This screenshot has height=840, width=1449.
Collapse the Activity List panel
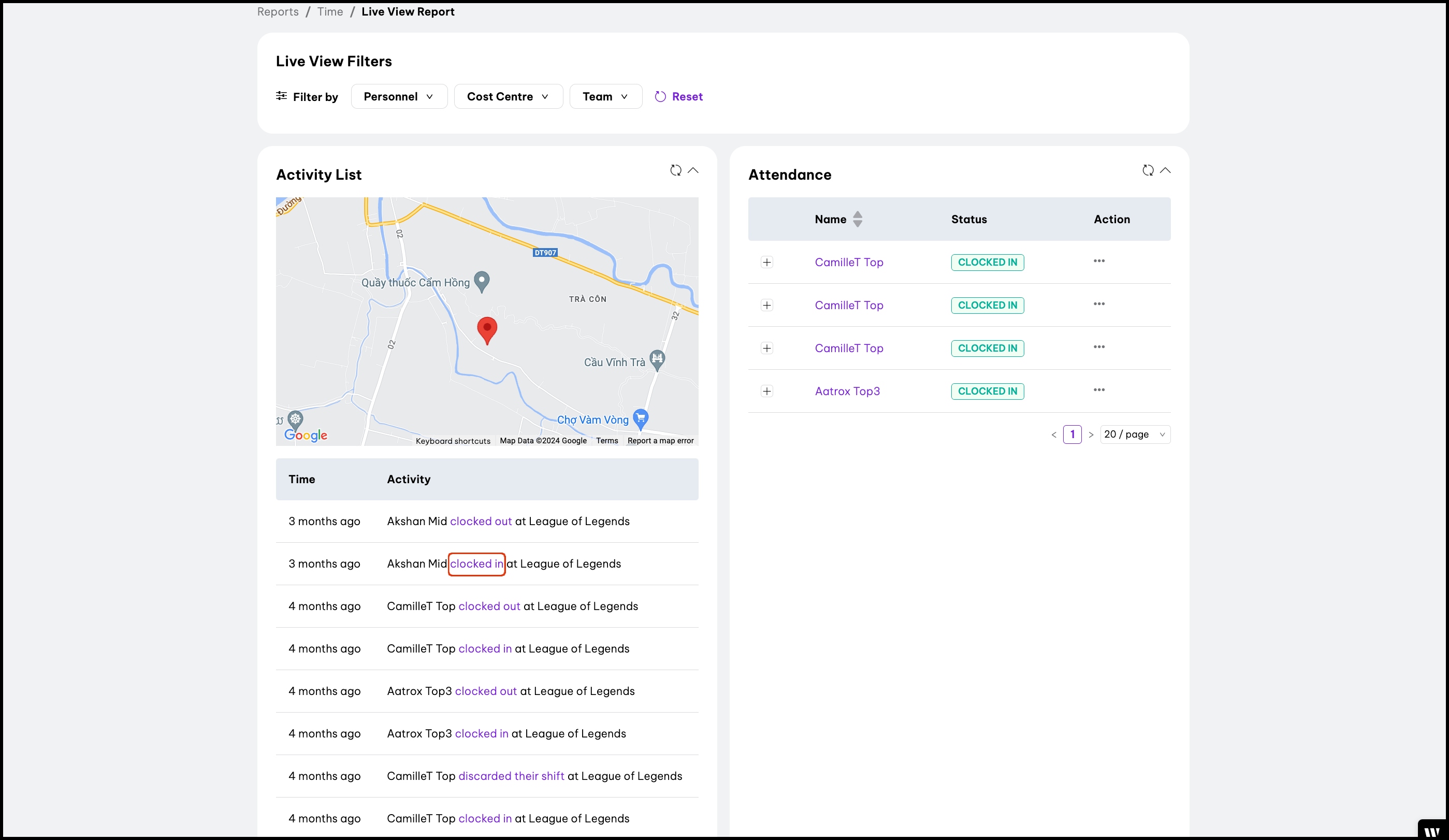(x=693, y=170)
